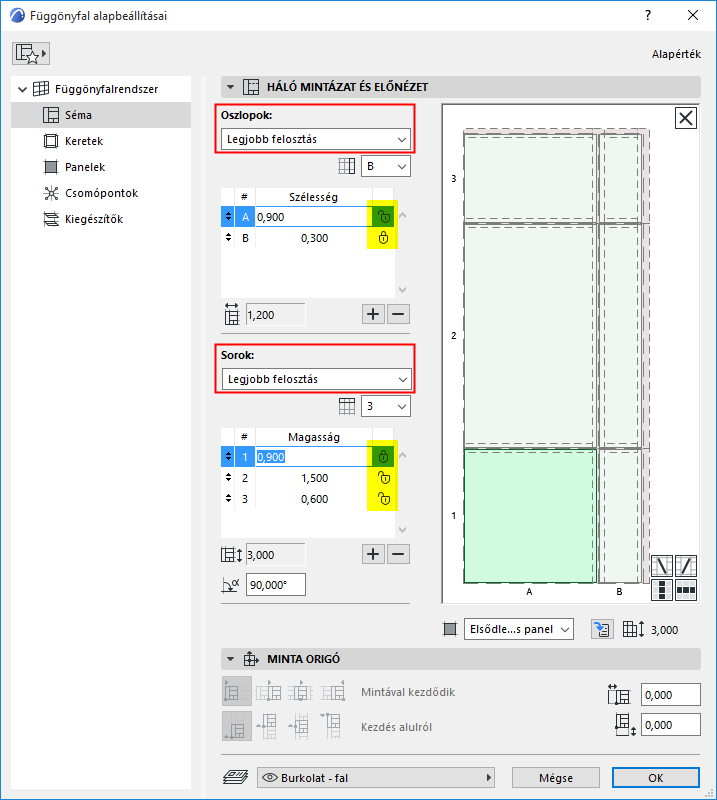Screen dimensions: 717x800
Task: Open the favorites picker icon button
Action: 31,54
